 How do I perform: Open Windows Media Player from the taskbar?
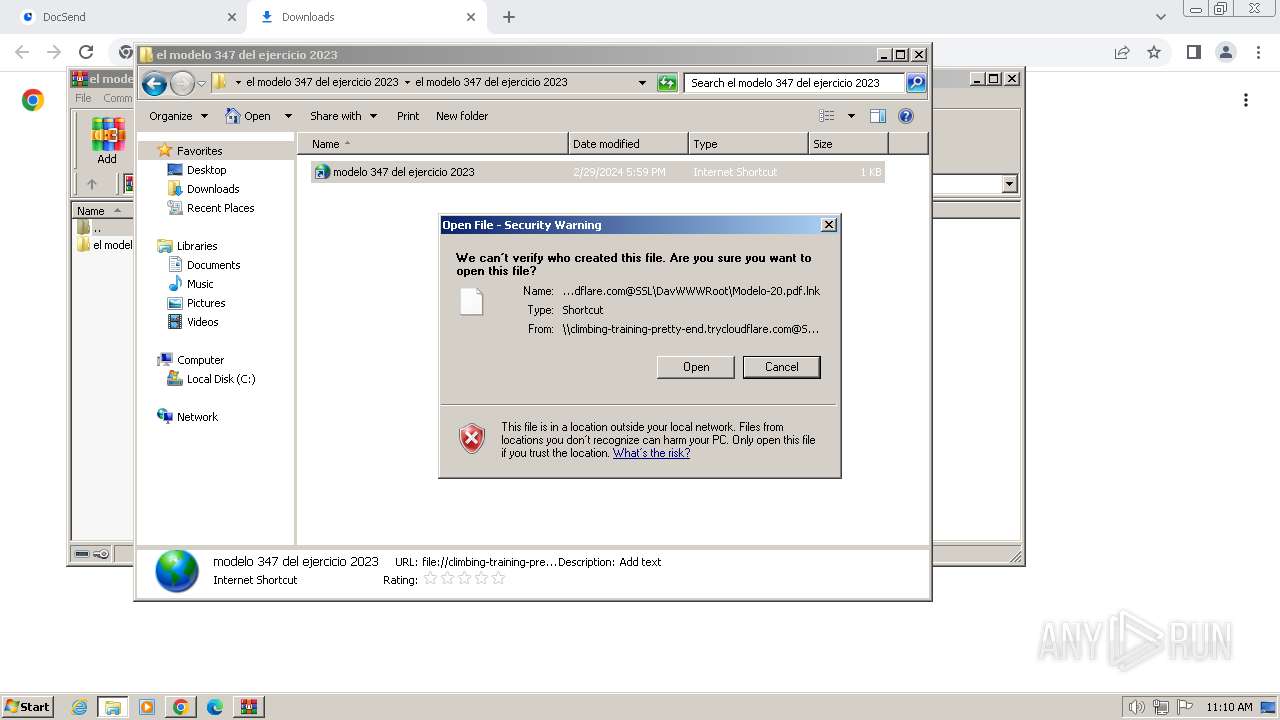click(x=147, y=707)
